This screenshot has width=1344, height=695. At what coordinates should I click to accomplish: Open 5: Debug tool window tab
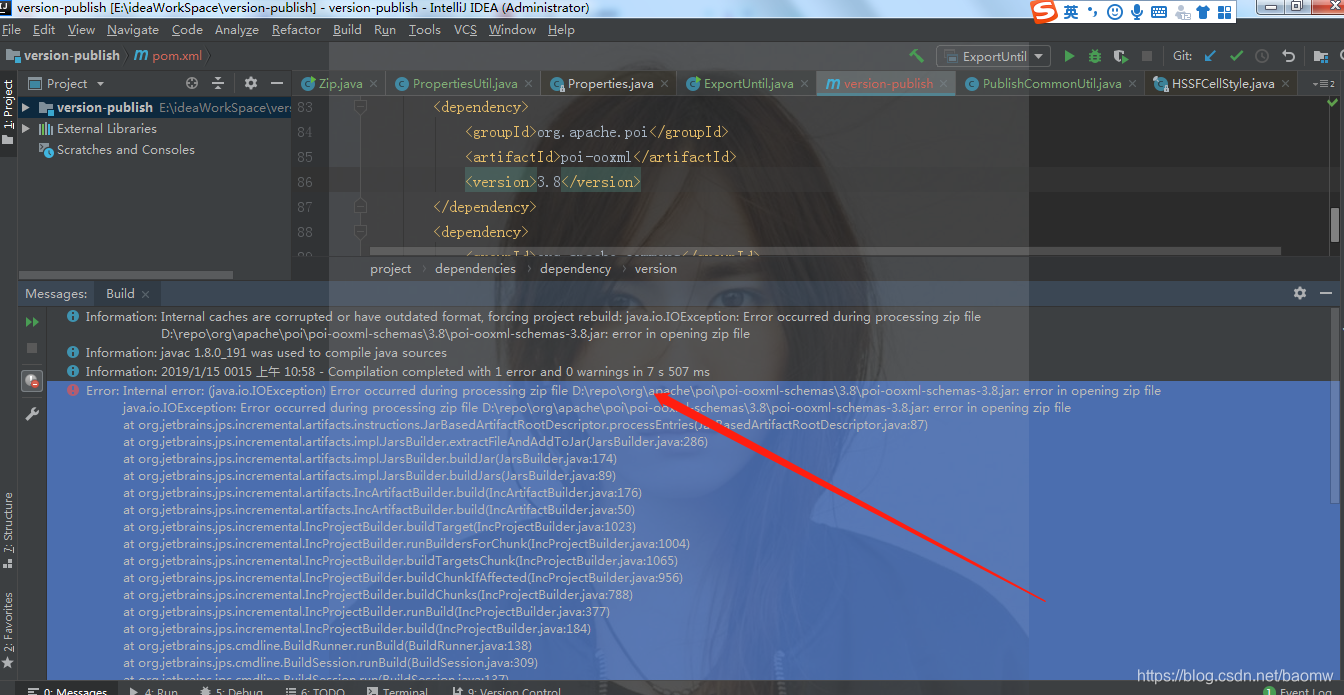click(232, 690)
